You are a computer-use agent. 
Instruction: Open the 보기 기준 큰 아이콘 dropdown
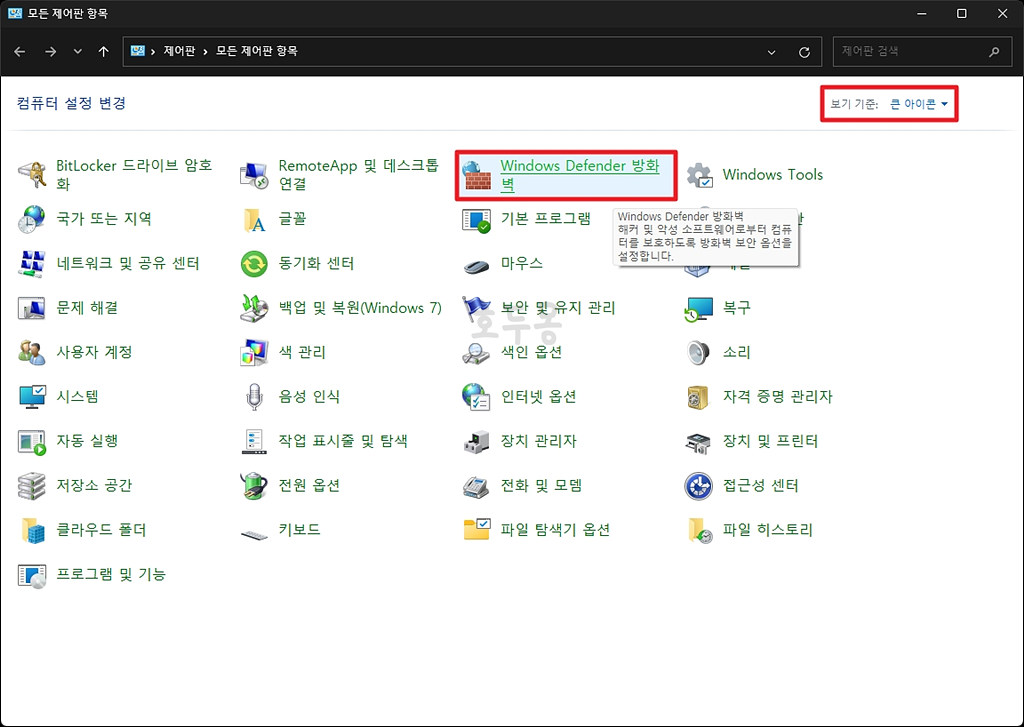coord(919,104)
